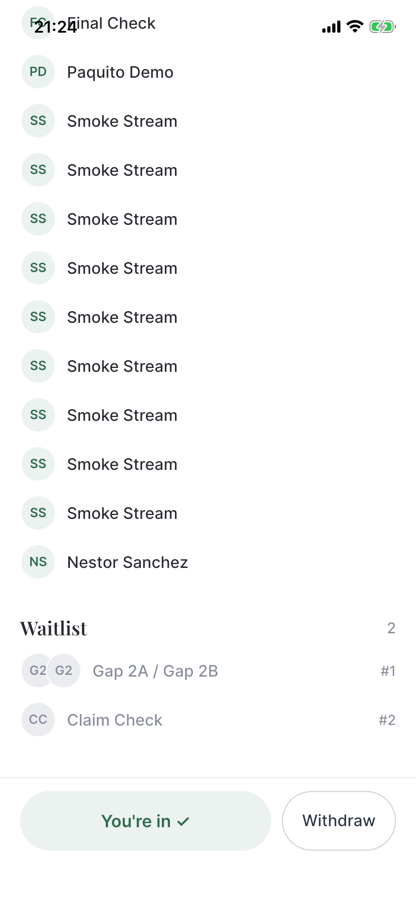The image size is (416, 900).
Task: Open Nestor Sanchez player entry
Action: 208,562
